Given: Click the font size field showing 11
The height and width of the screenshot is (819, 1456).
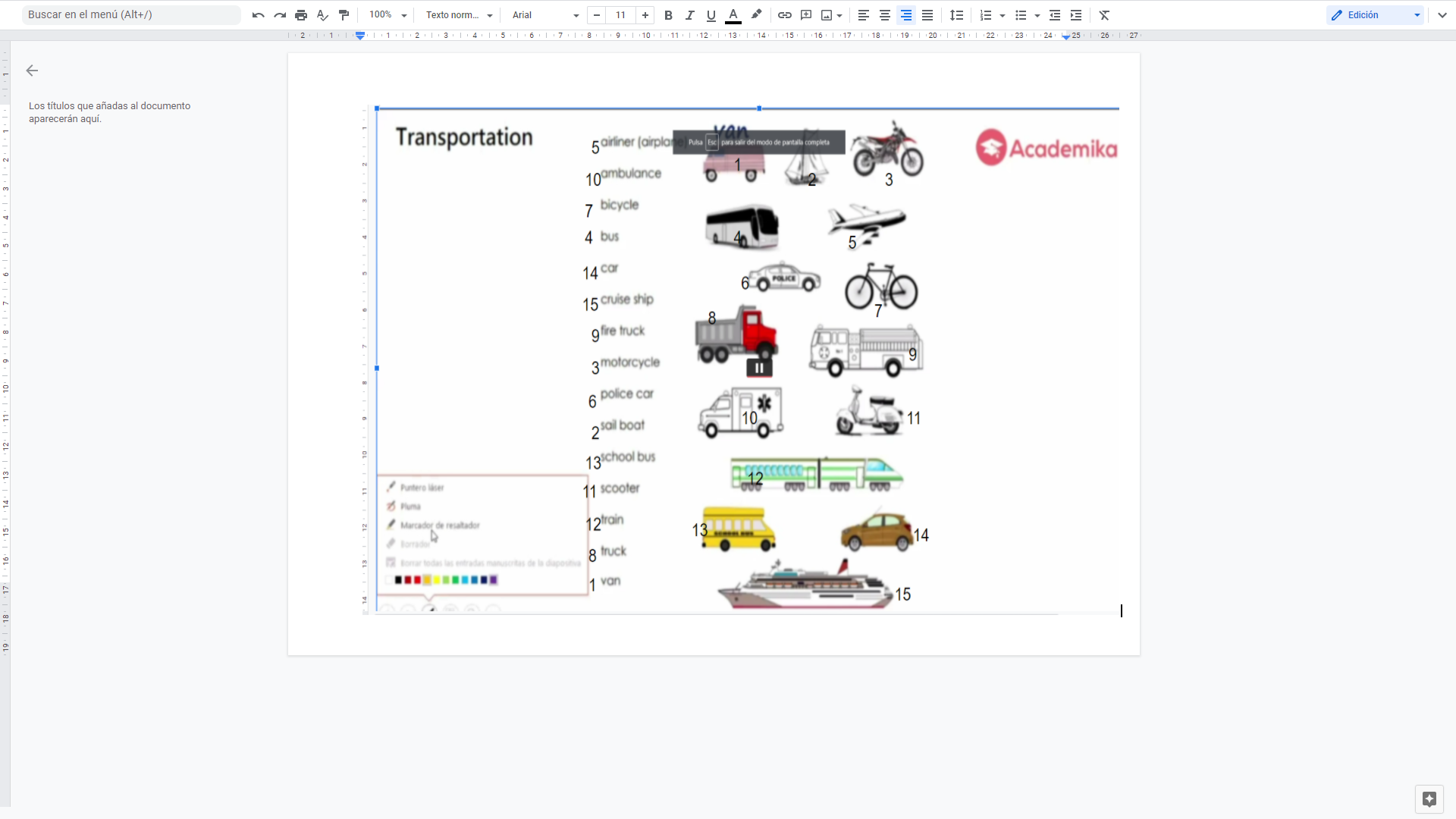Looking at the screenshot, I should click(621, 15).
